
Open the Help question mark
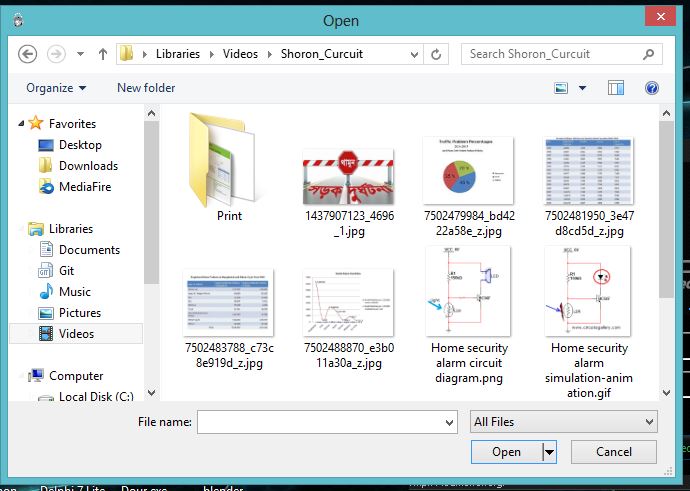652,88
